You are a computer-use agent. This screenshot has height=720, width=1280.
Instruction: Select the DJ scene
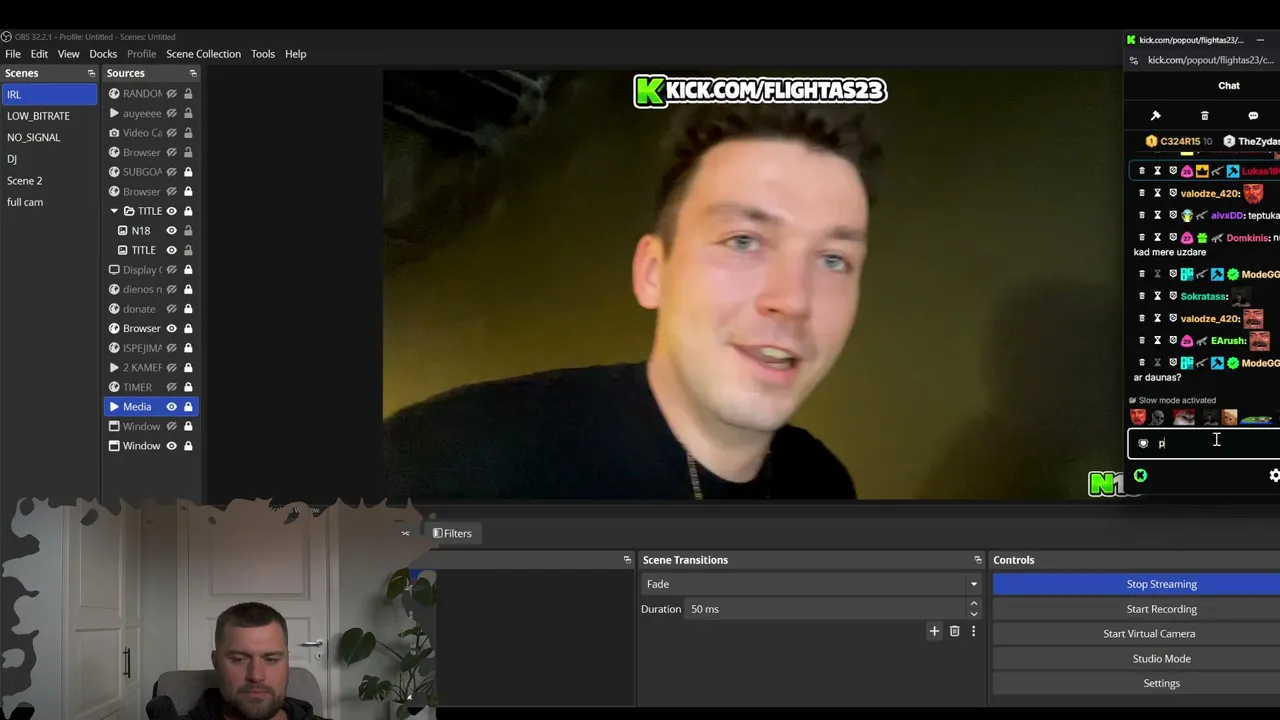click(49, 159)
